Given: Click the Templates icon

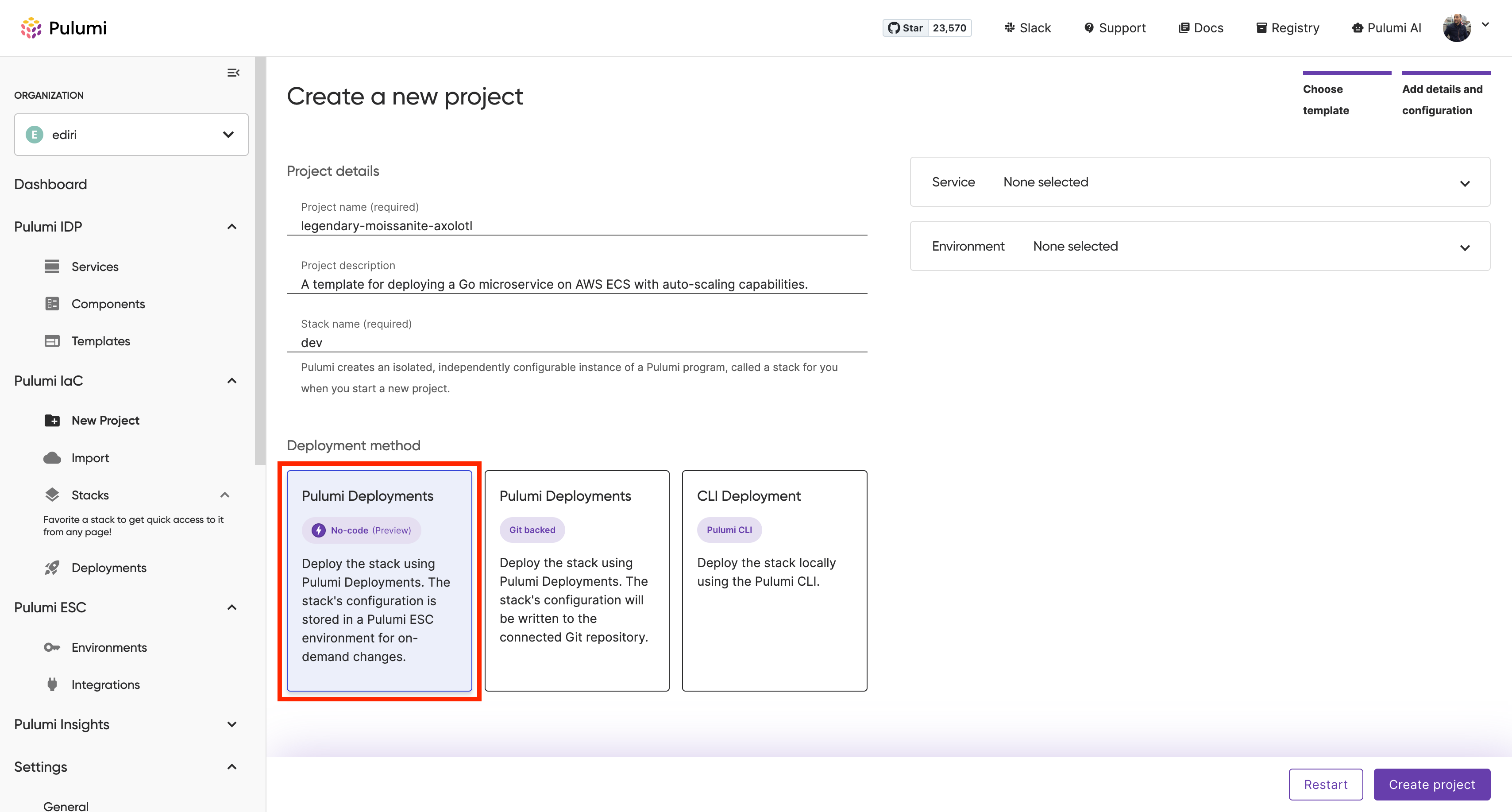Looking at the screenshot, I should coord(52,341).
